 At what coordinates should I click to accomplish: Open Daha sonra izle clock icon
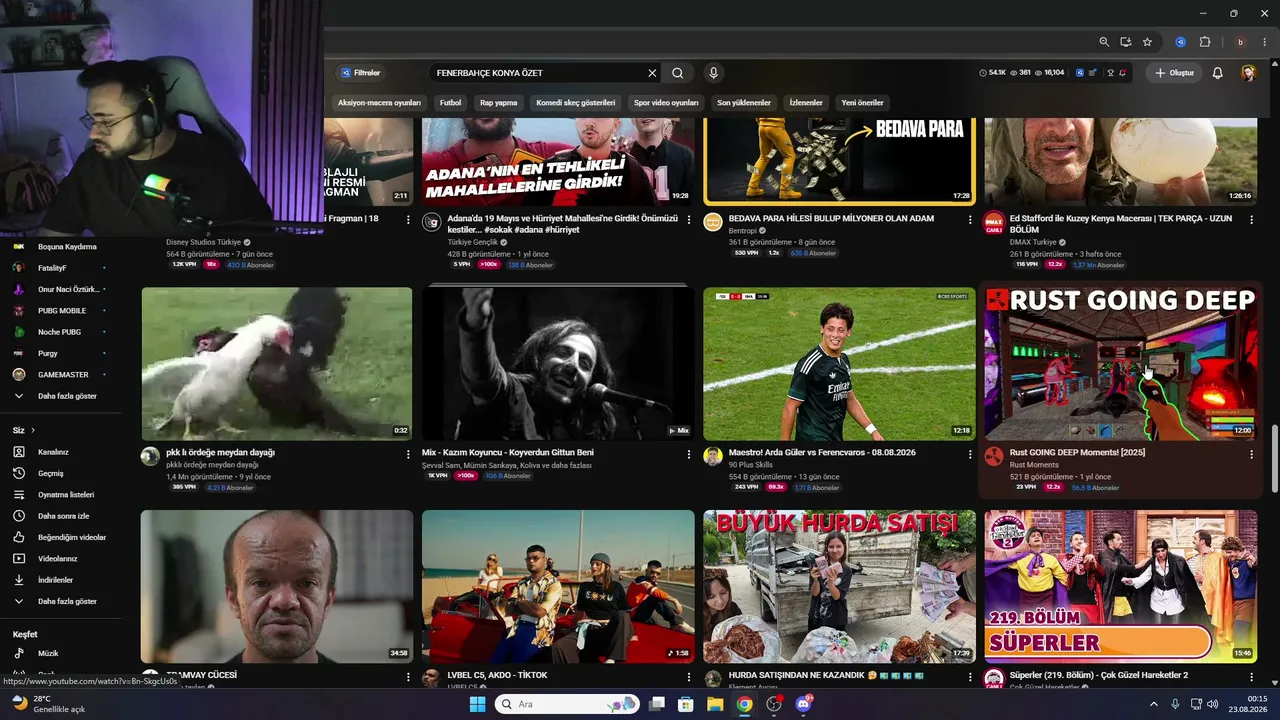pos(18,516)
